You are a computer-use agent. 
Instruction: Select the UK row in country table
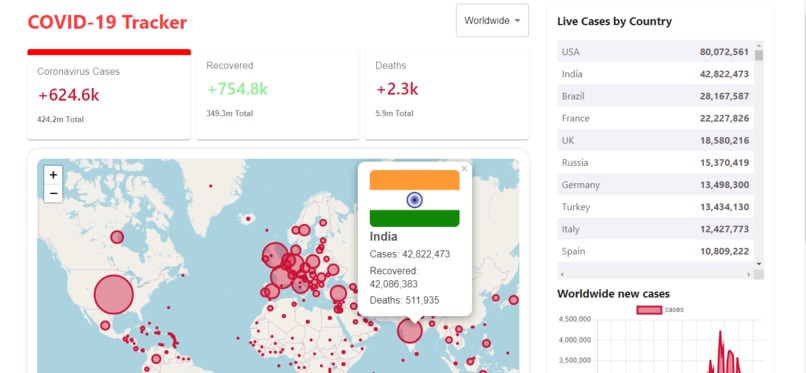(x=655, y=140)
